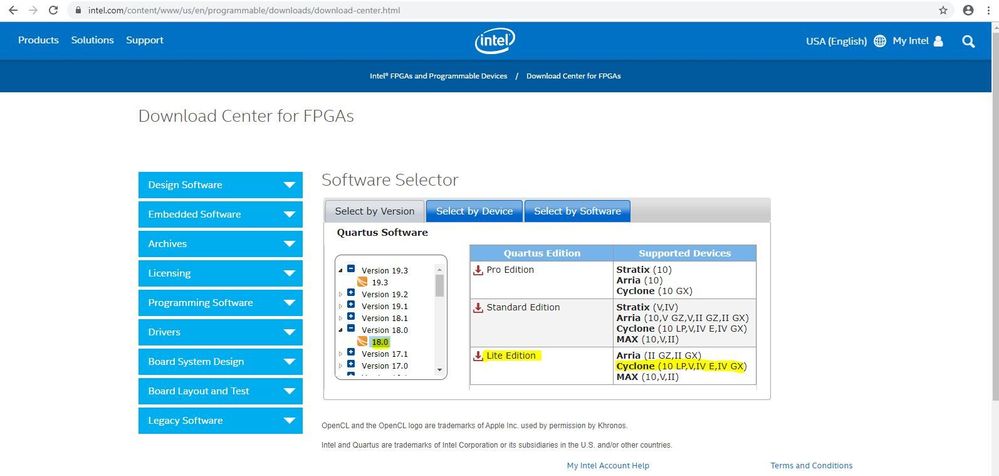Expand the Legacy Software sidebar section
The image size is (999, 476).
click(x=220, y=421)
